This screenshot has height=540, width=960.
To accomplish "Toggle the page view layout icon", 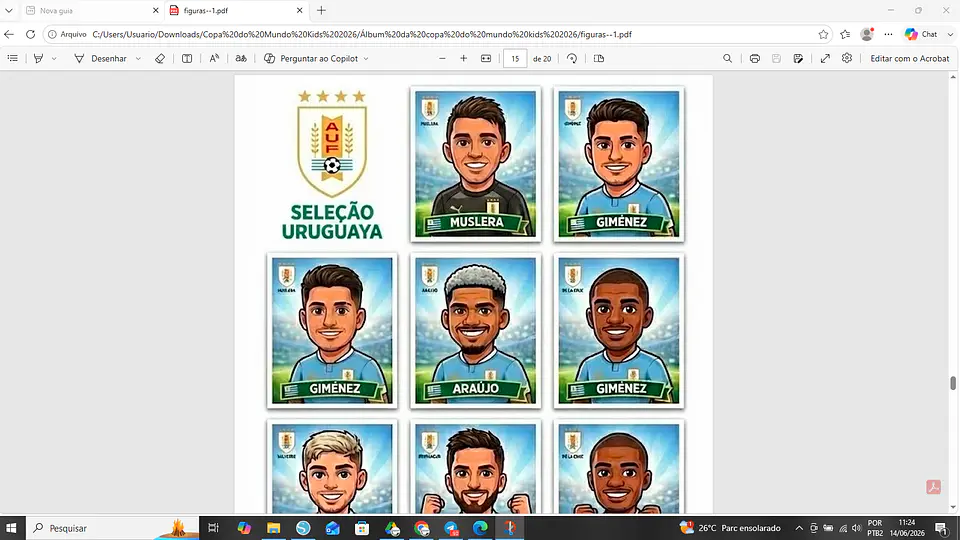I will click(599, 58).
